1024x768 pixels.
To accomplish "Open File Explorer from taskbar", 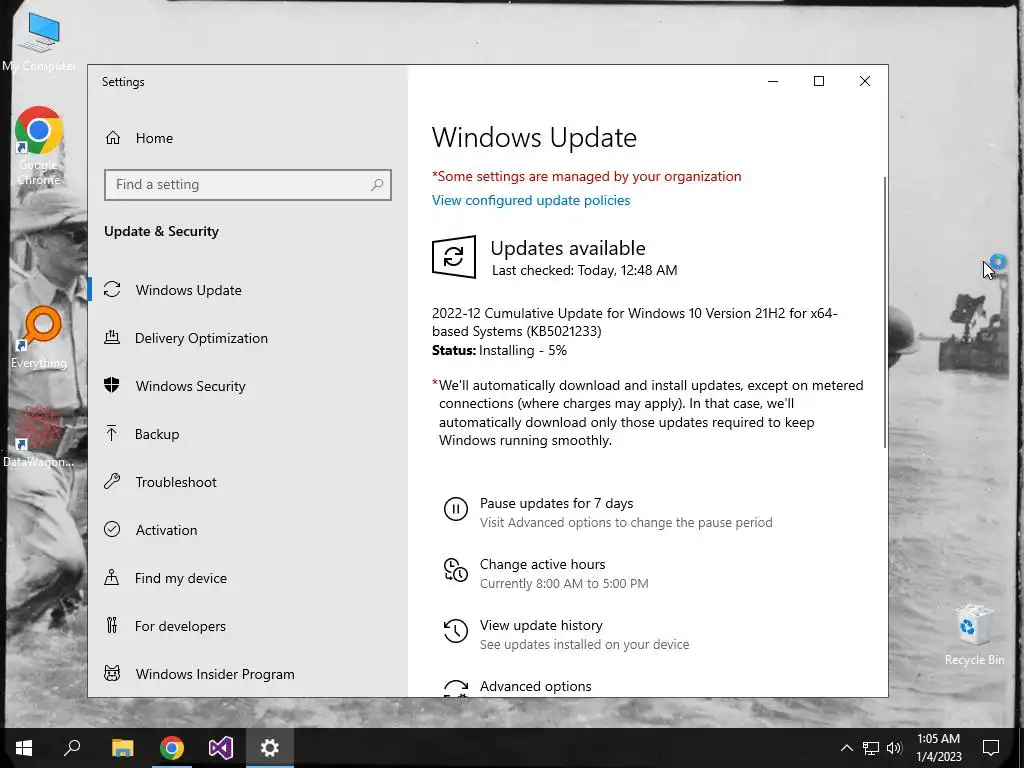I will [122, 748].
